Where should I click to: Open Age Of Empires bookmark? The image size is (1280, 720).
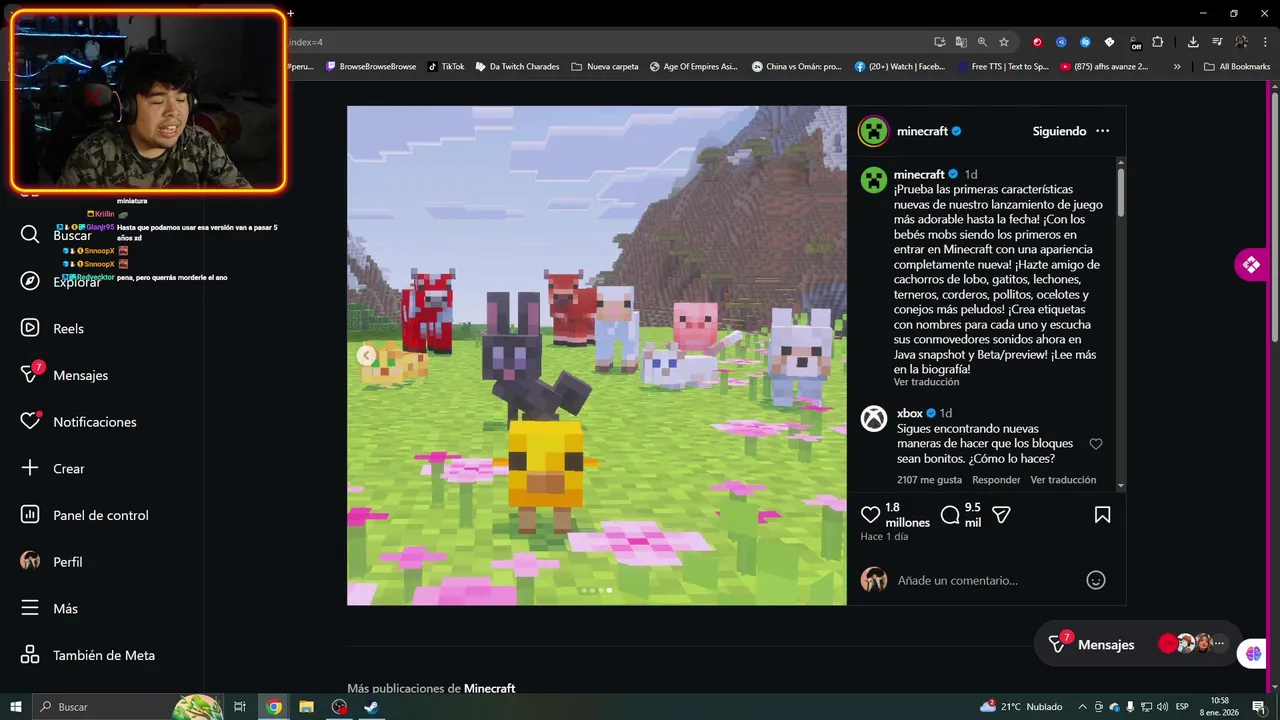(x=694, y=67)
